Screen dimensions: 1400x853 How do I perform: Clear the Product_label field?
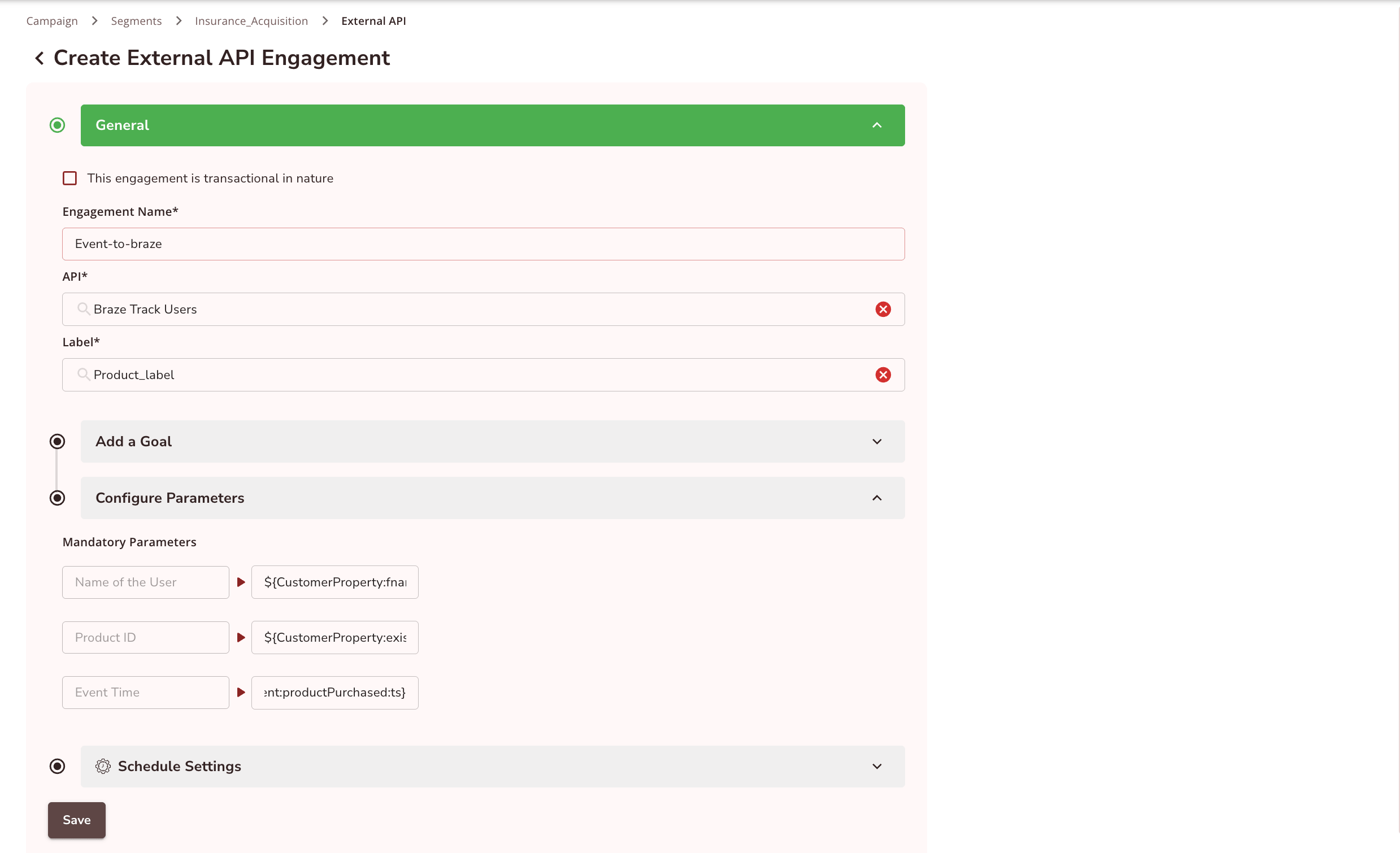pyautogui.click(x=883, y=375)
